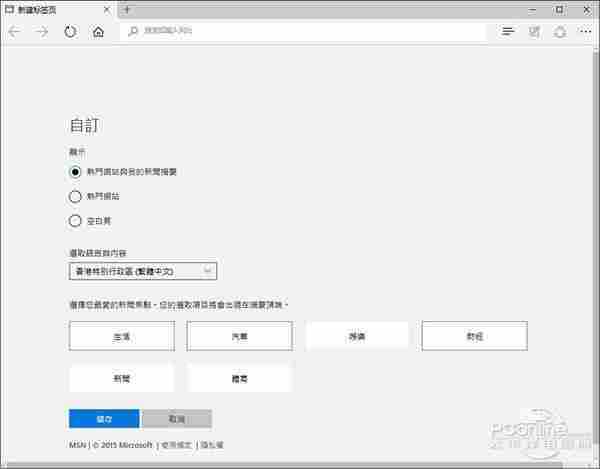Image resolution: width=600 pixels, height=469 pixels.
Task: Open the Hub panel icon
Action: [508, 32]
